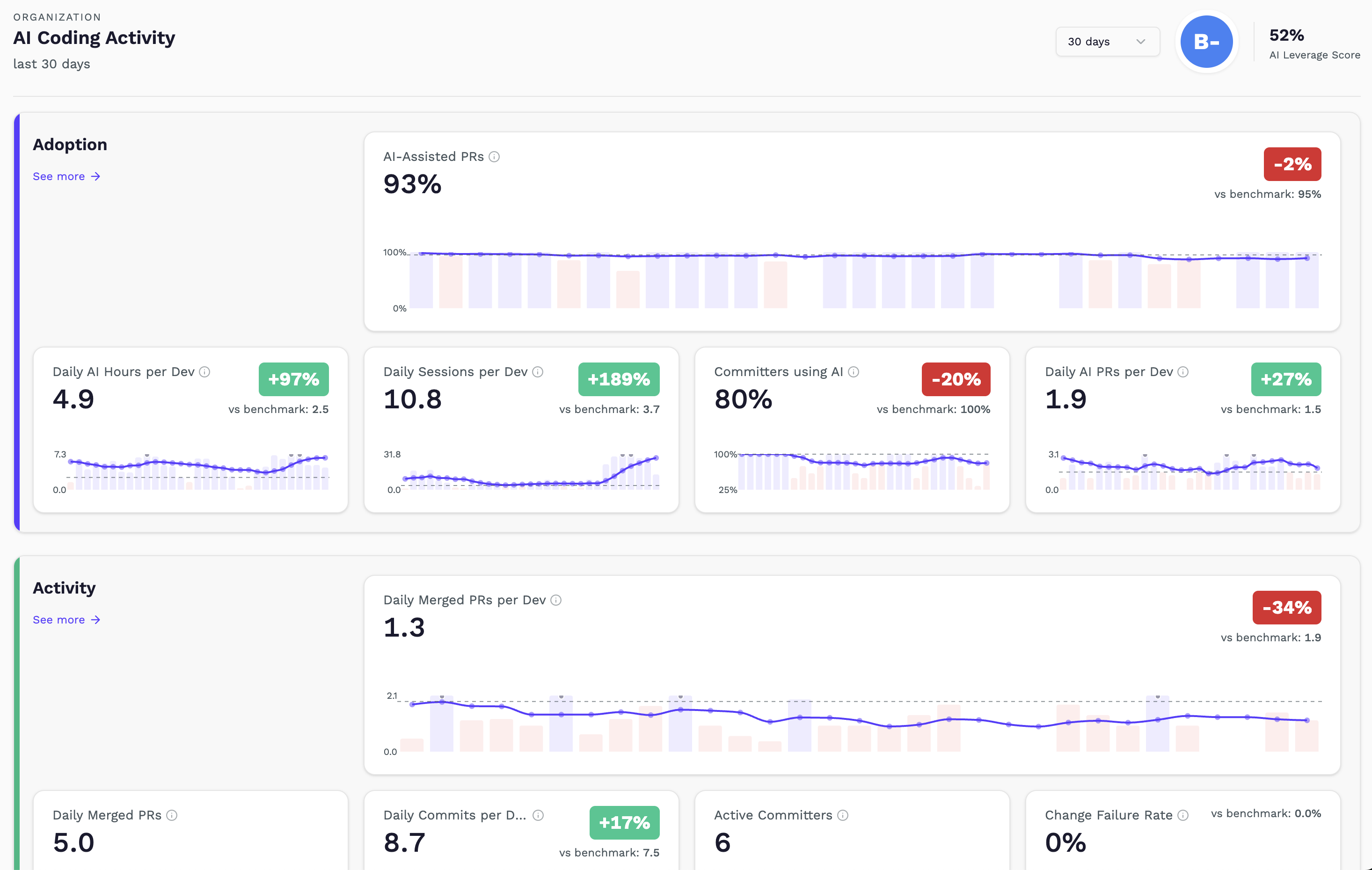The image size is (1372, 870).
Task: Click the Activity section heading
Action: (64, 587)
